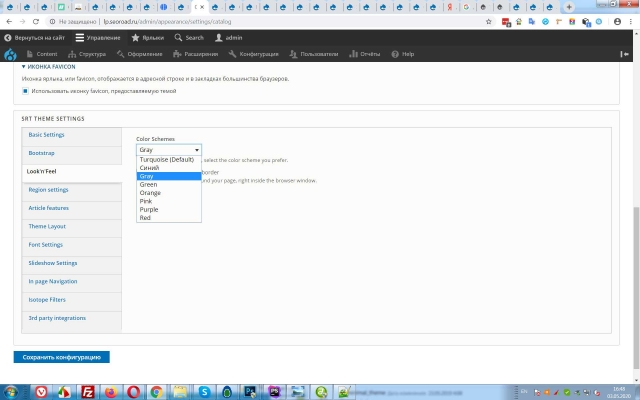Choose Turquoise (Default) color scheme option
Viewport: 640px width, 400px height.
167,159
